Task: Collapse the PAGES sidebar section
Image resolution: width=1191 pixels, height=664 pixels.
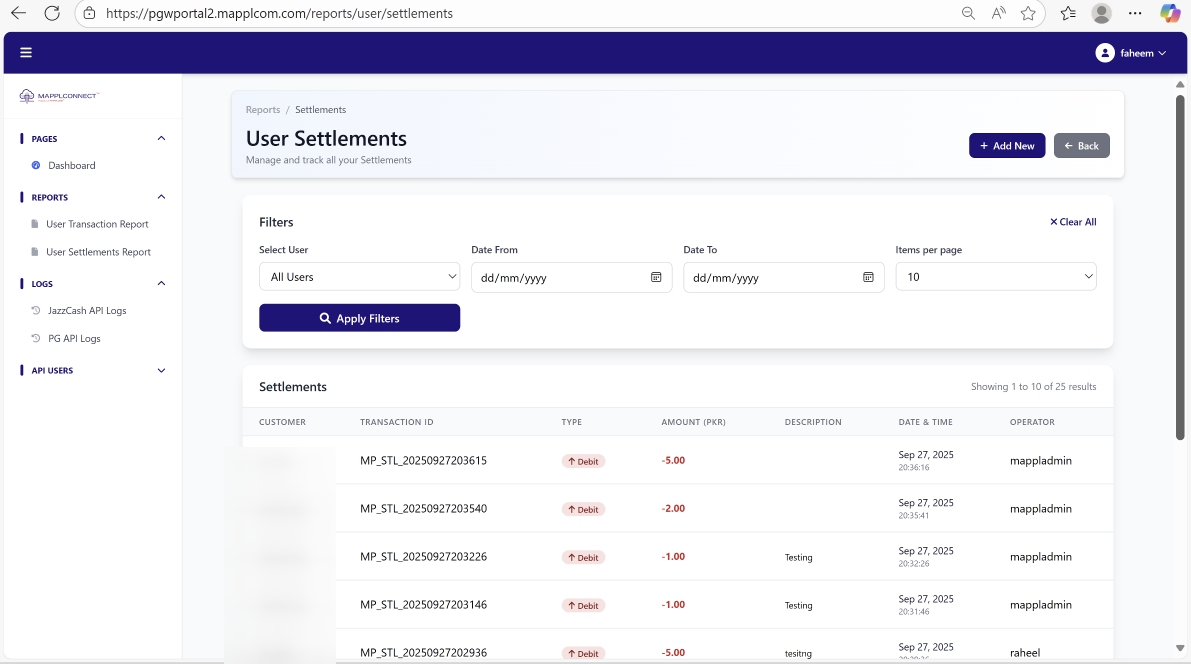Action: coord(162,139)
